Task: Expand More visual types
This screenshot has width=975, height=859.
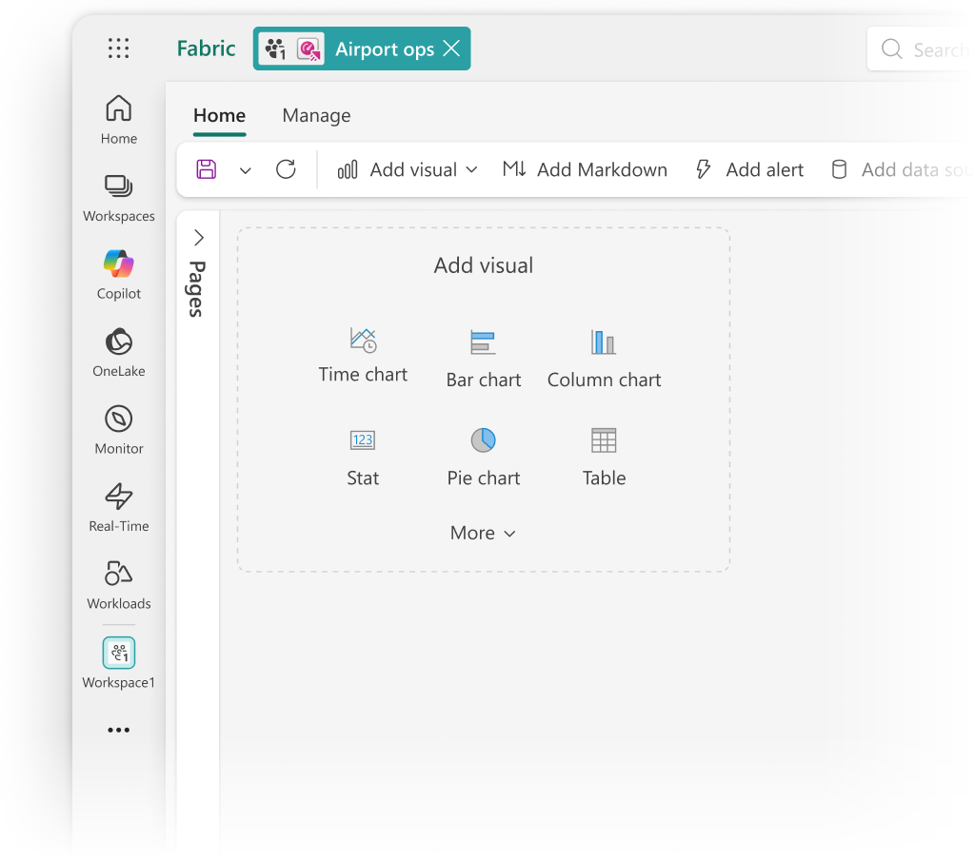Action: pos(483,533)
